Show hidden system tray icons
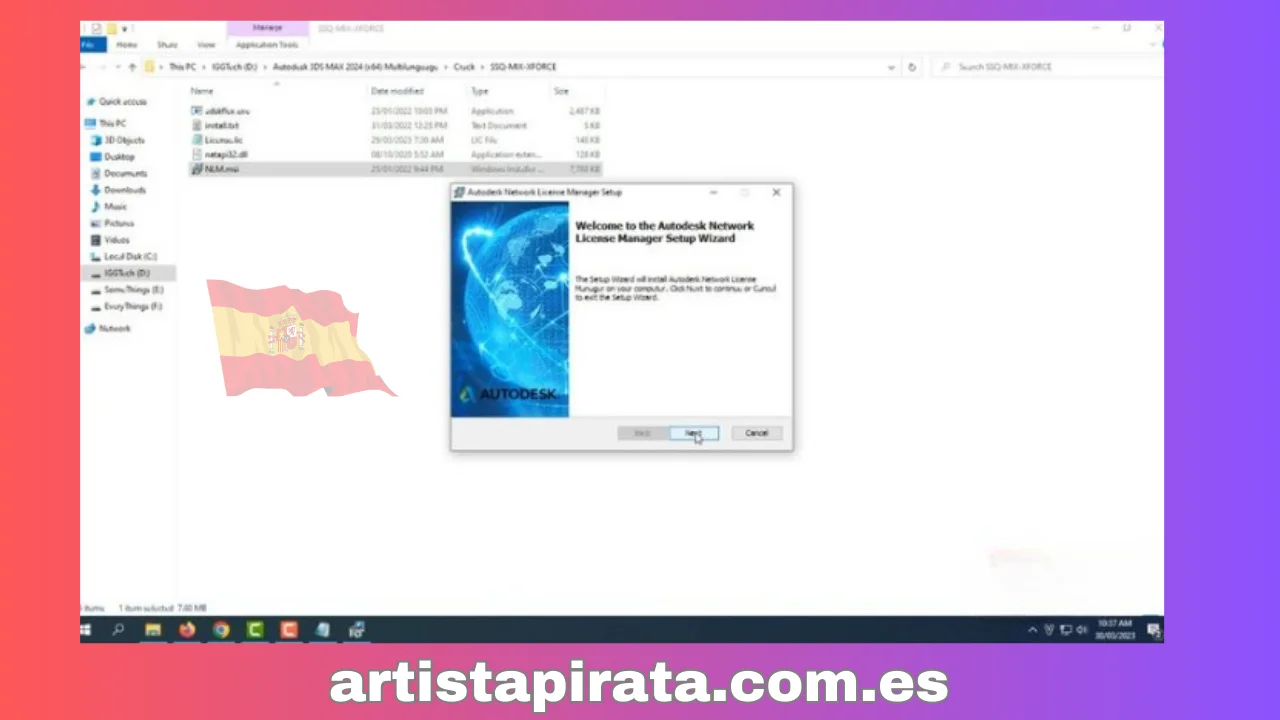 click(x=1033, y=630)
